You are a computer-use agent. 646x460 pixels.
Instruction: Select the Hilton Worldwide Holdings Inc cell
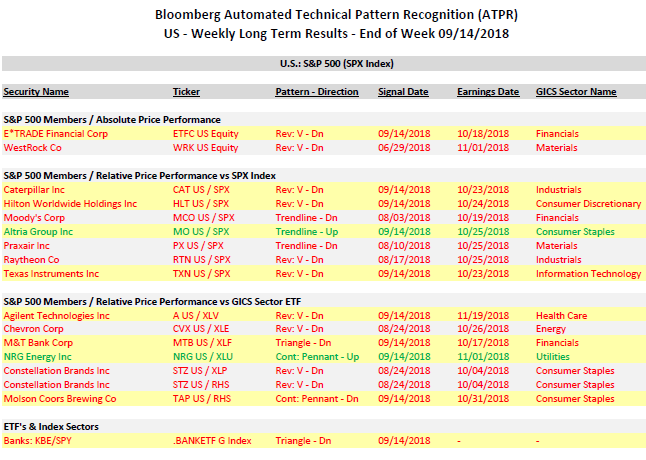point(70,204)
